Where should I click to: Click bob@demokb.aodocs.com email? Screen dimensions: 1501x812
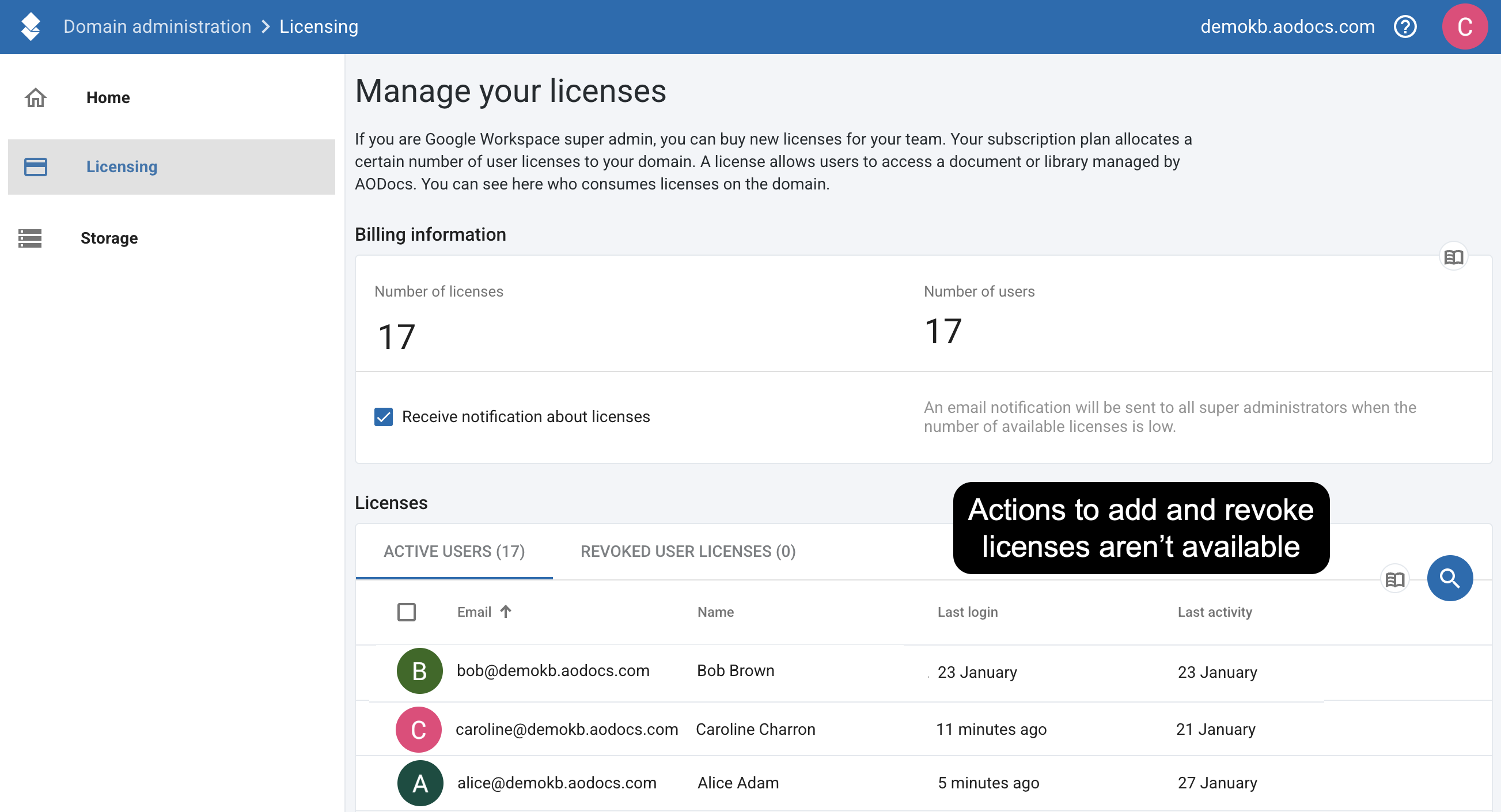click(553, 671)
